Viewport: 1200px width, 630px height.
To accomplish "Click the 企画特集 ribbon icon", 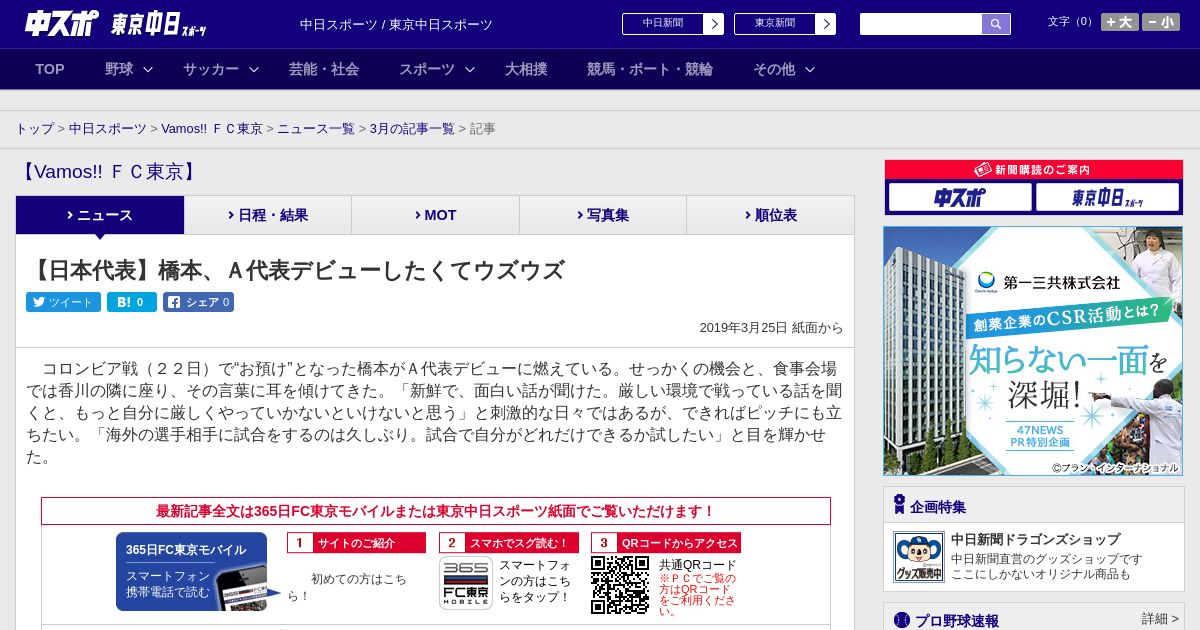I will pos(900,505).
